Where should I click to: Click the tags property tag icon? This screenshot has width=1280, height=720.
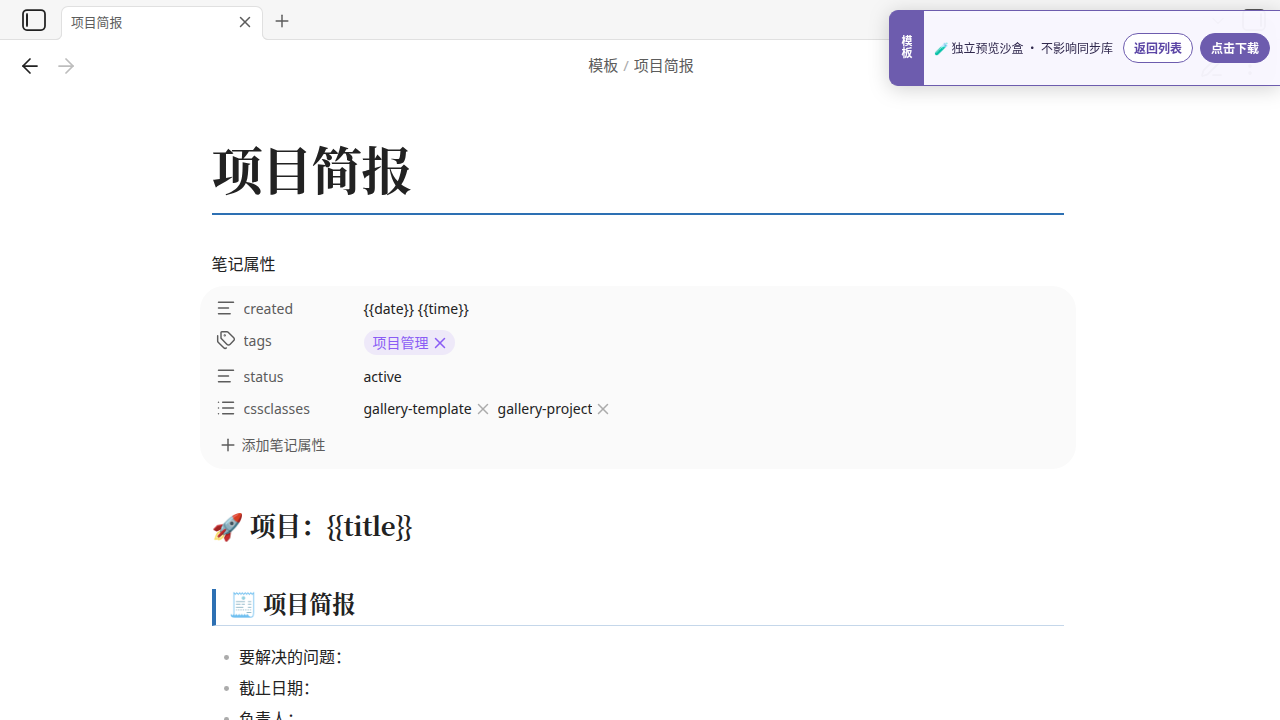pos(226,340)
